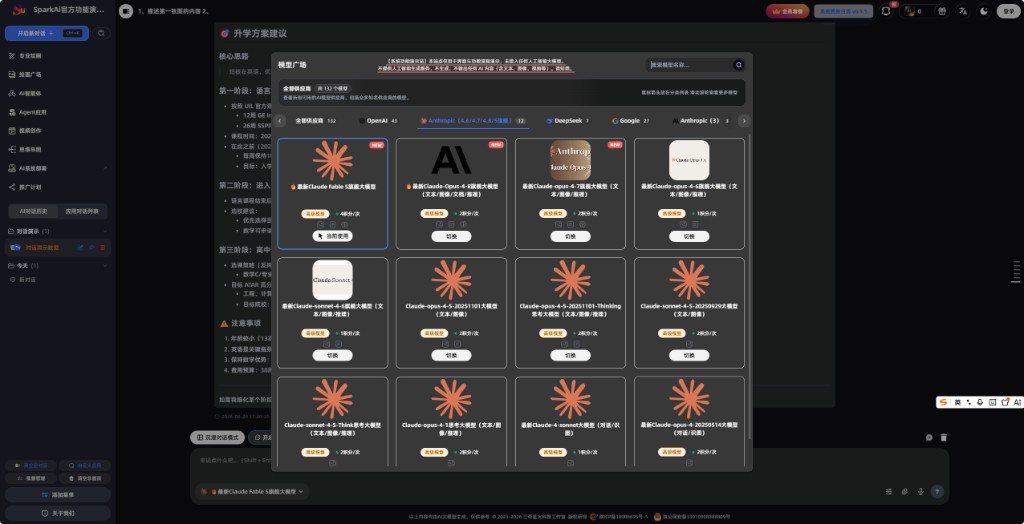Click the red delete icon on 对话演示数据
The width and height of the screenshot is (1024, 524).
coord(103,248)
